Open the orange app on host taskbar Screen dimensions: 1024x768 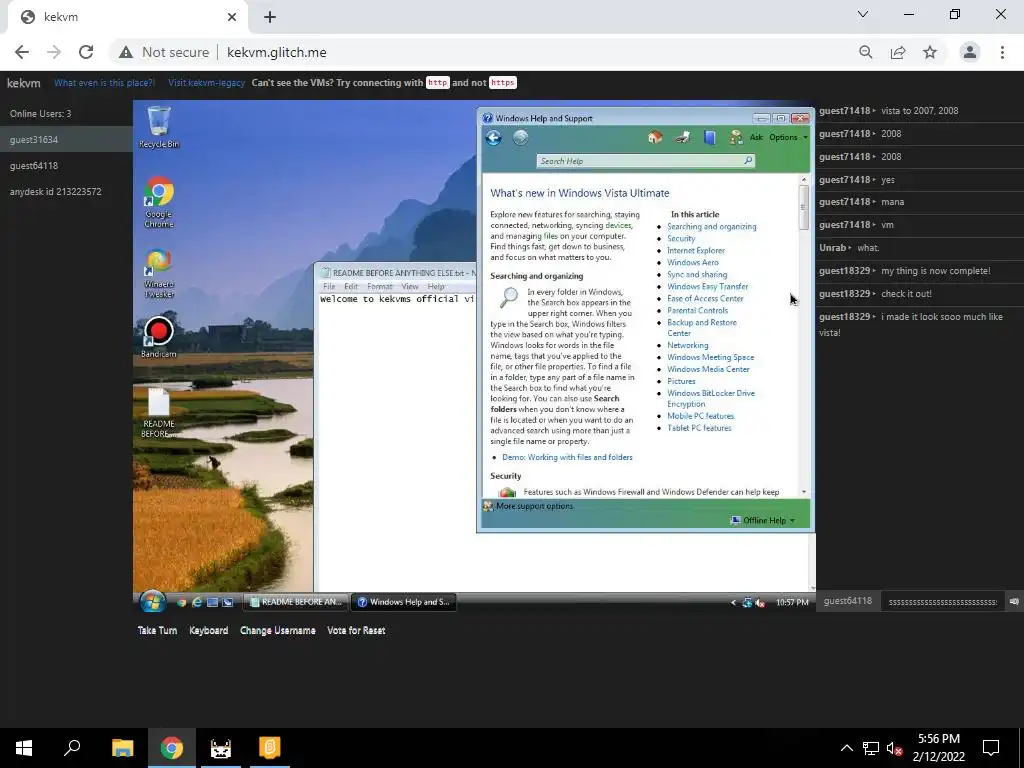coord(270,748)
